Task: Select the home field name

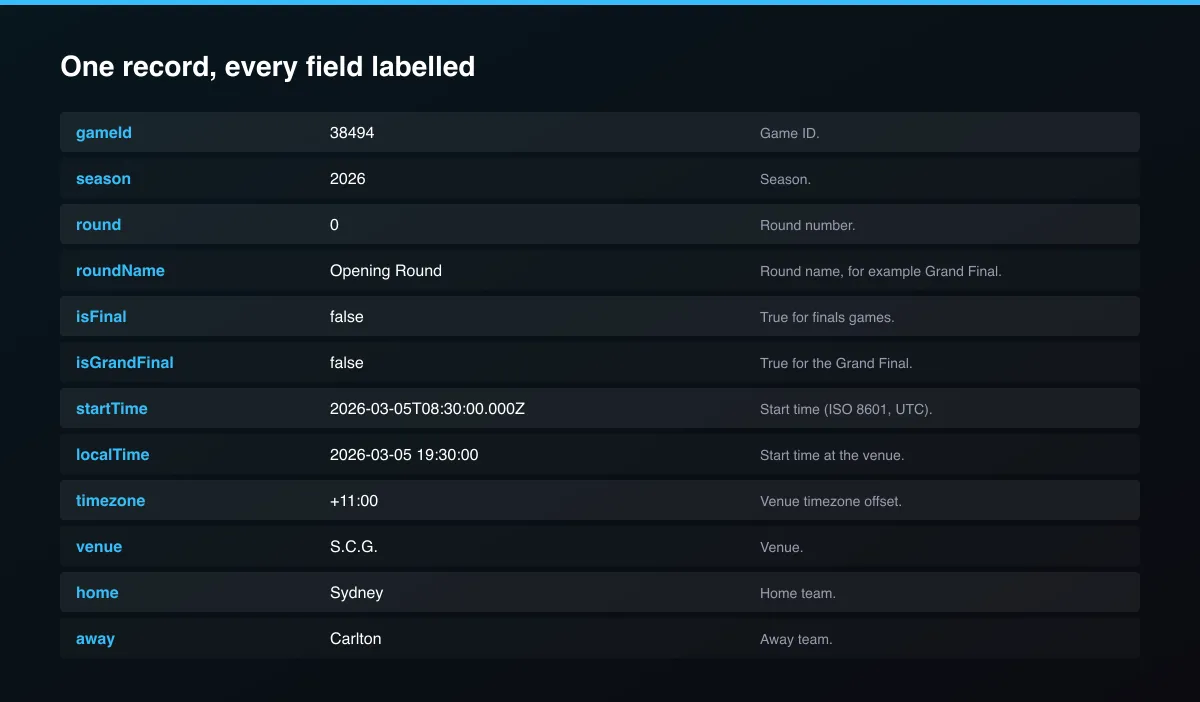Action: (97, 593)
